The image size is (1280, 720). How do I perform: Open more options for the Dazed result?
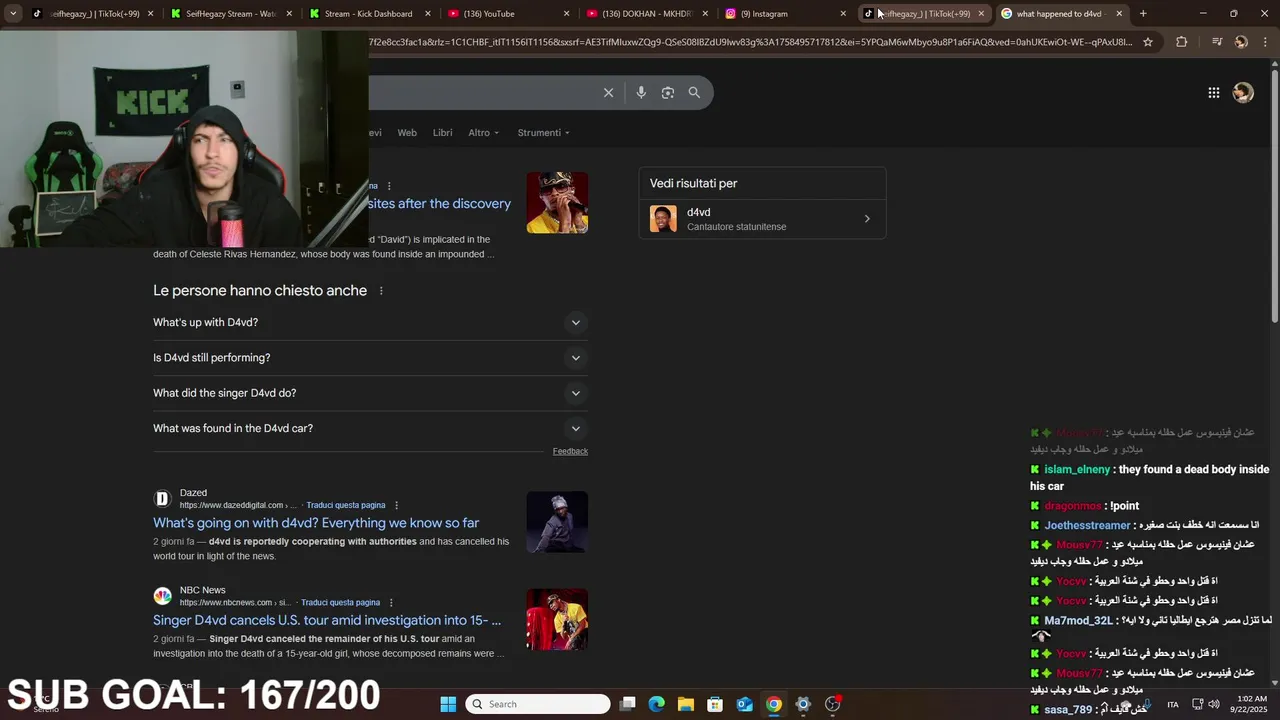[x=396, y=505]
